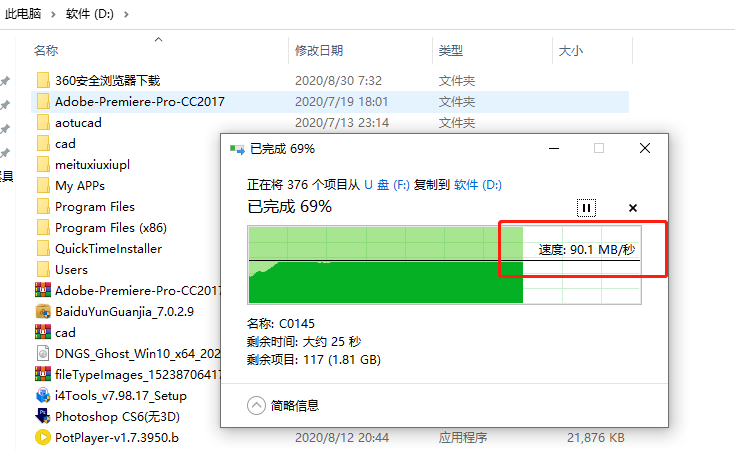
Task: Expand breadcrumb chevron after 此电脑
Action: 53,15
